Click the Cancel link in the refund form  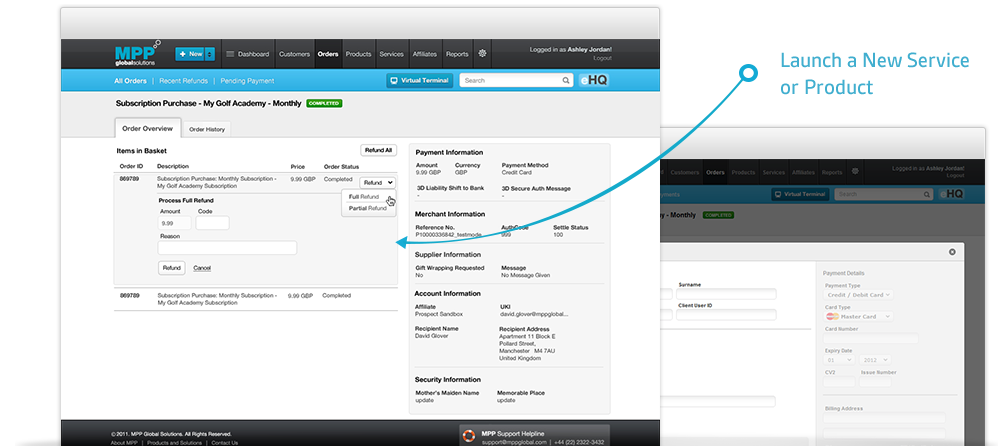coord(202,268)
